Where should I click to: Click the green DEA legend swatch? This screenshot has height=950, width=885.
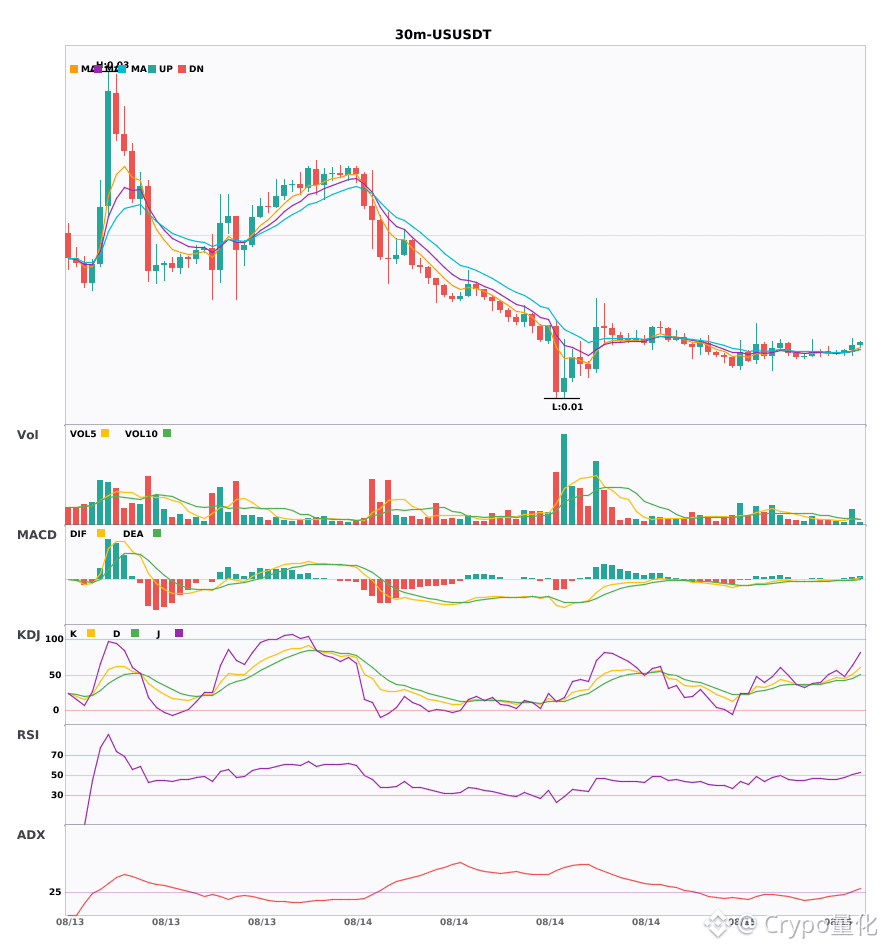pyautogui.click(x=157, y=533)
